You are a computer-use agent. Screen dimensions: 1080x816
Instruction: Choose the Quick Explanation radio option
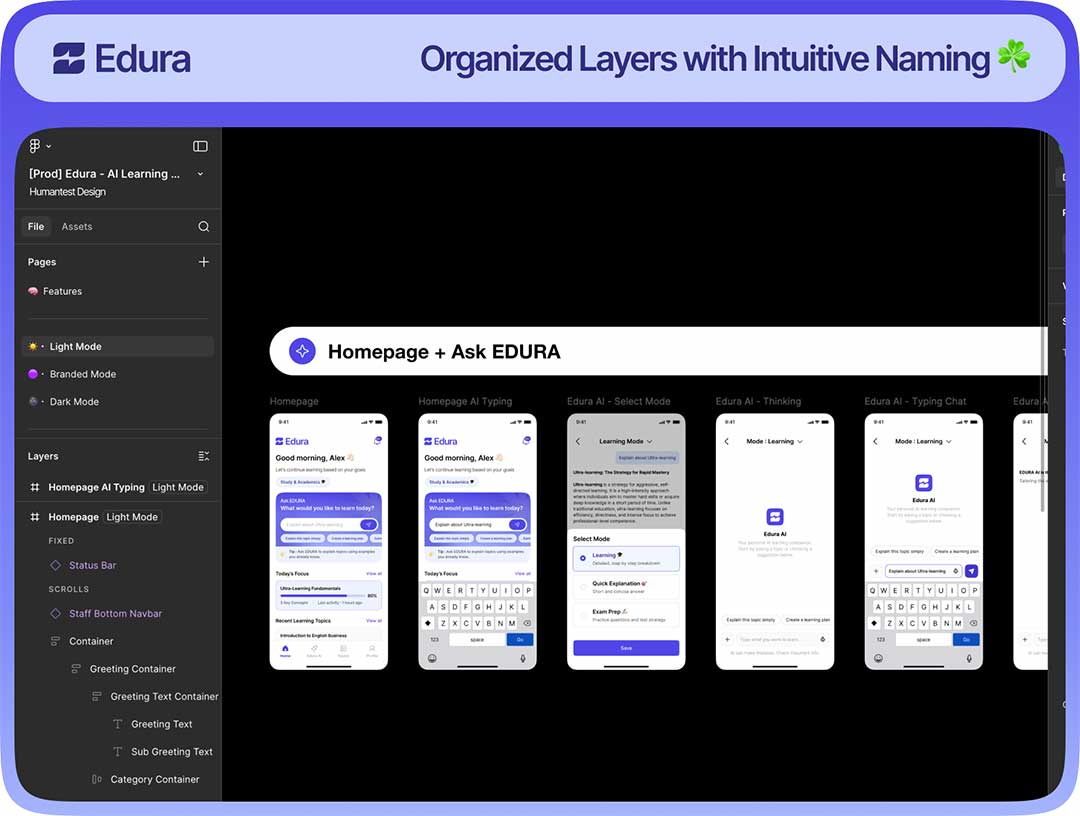pos(583,586)
